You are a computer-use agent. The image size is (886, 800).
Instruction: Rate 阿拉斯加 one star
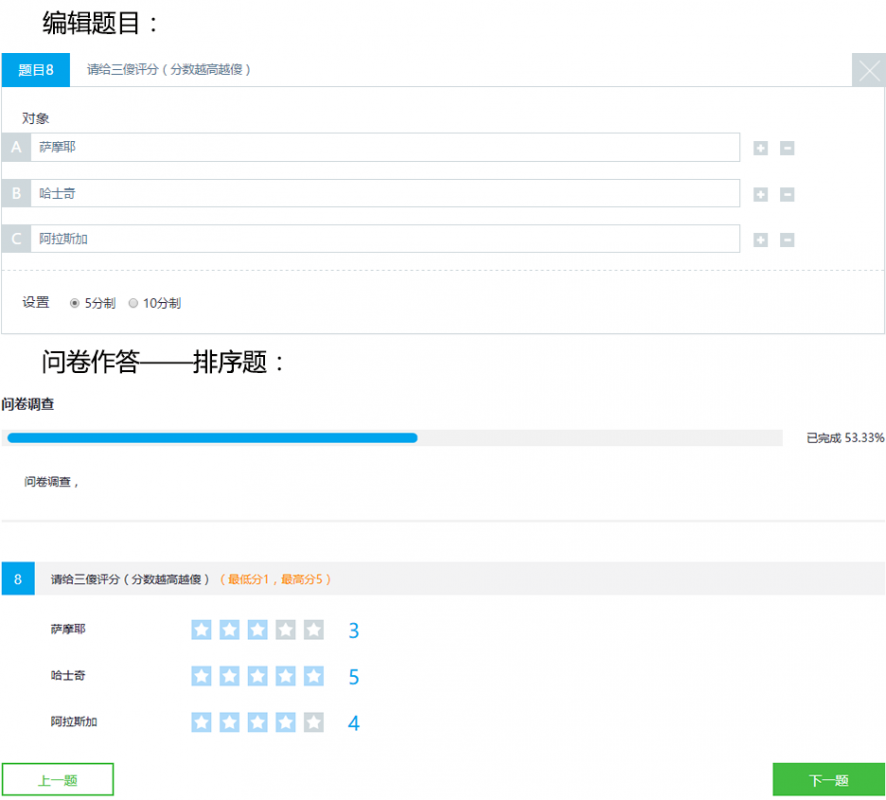(x=201, y=722)
